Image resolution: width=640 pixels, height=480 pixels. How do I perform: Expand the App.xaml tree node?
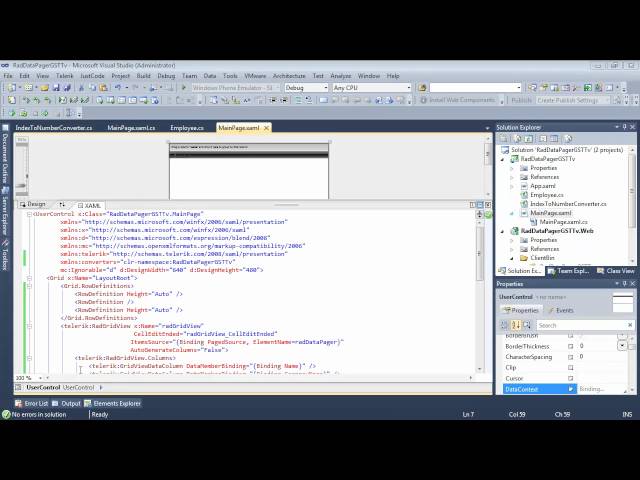[x=512, y=186]
